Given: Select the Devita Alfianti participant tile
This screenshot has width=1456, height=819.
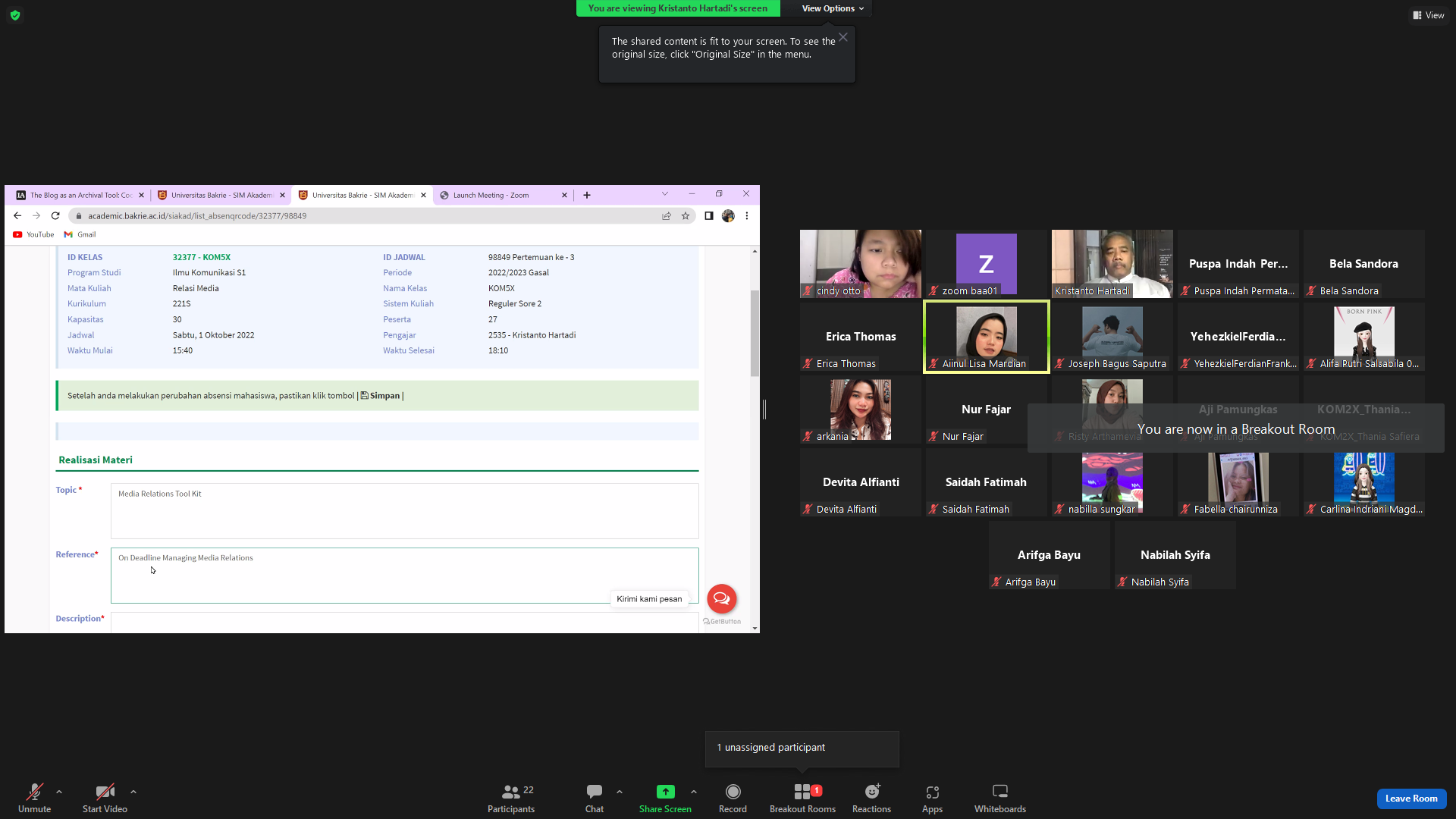Looking at the screenshot, I should pos(861,482).
